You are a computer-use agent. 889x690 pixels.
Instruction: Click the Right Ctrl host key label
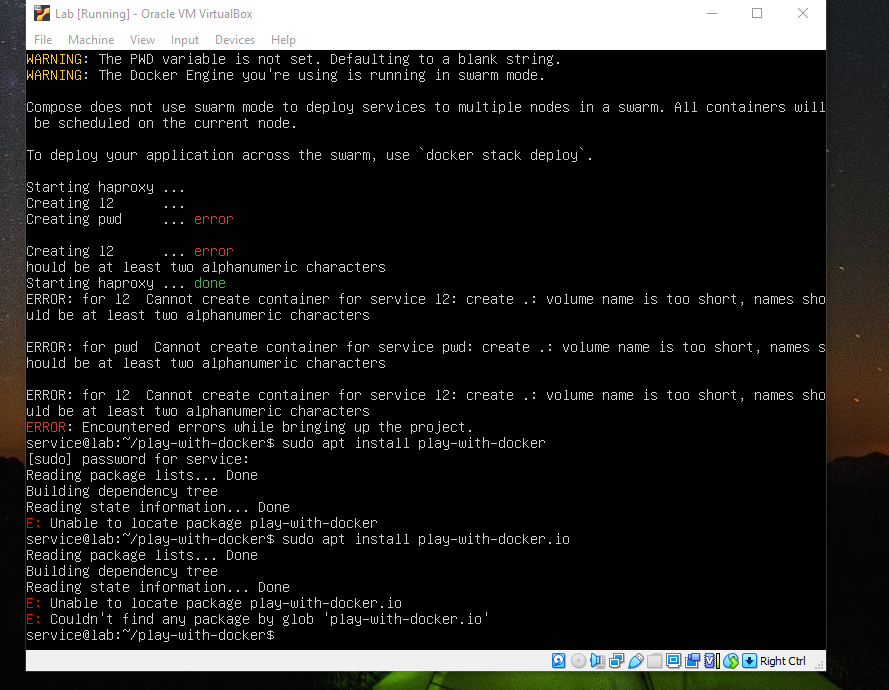[782, 661]
